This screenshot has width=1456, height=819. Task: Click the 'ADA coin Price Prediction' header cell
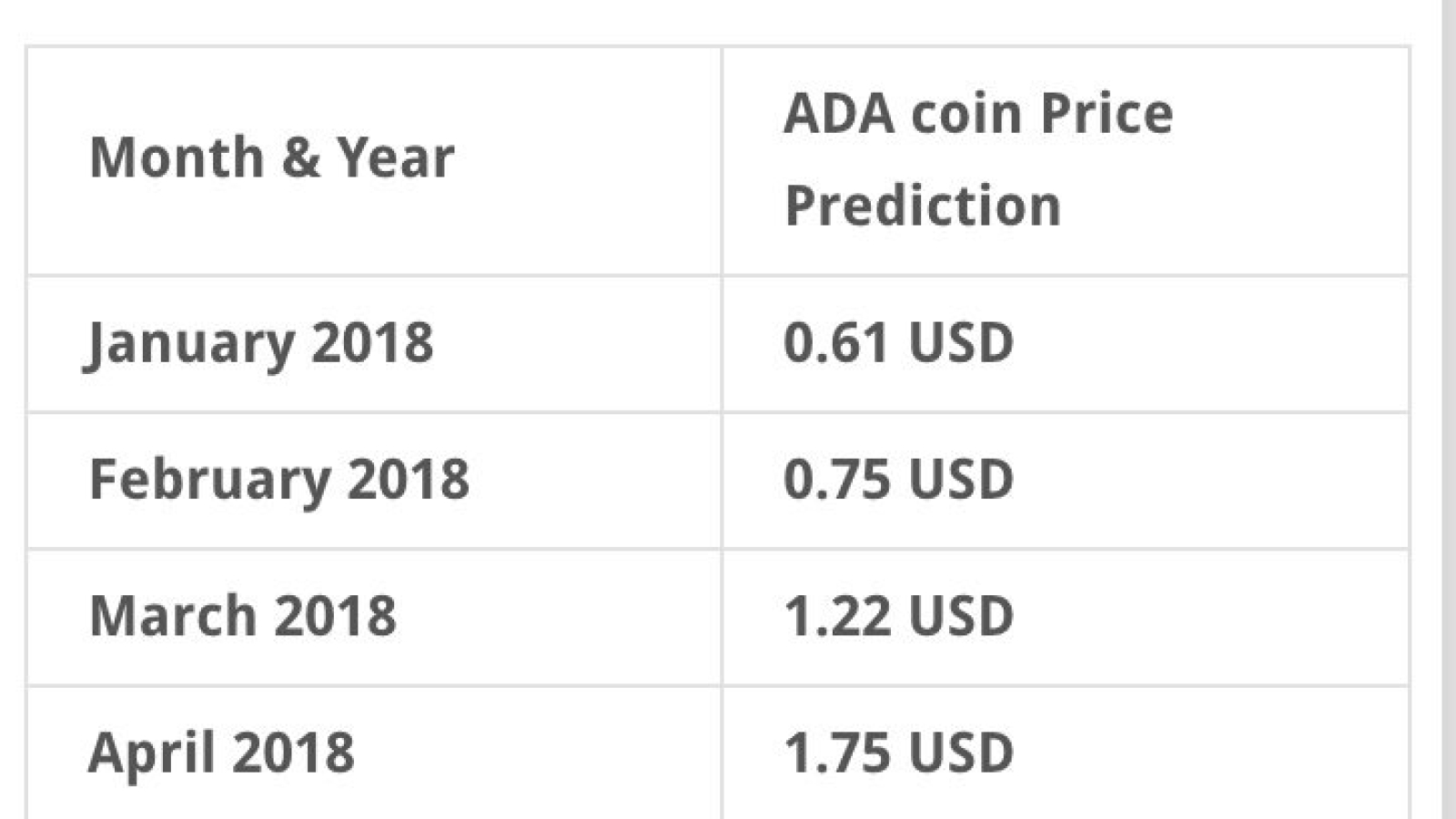[x=1066, y=161]
